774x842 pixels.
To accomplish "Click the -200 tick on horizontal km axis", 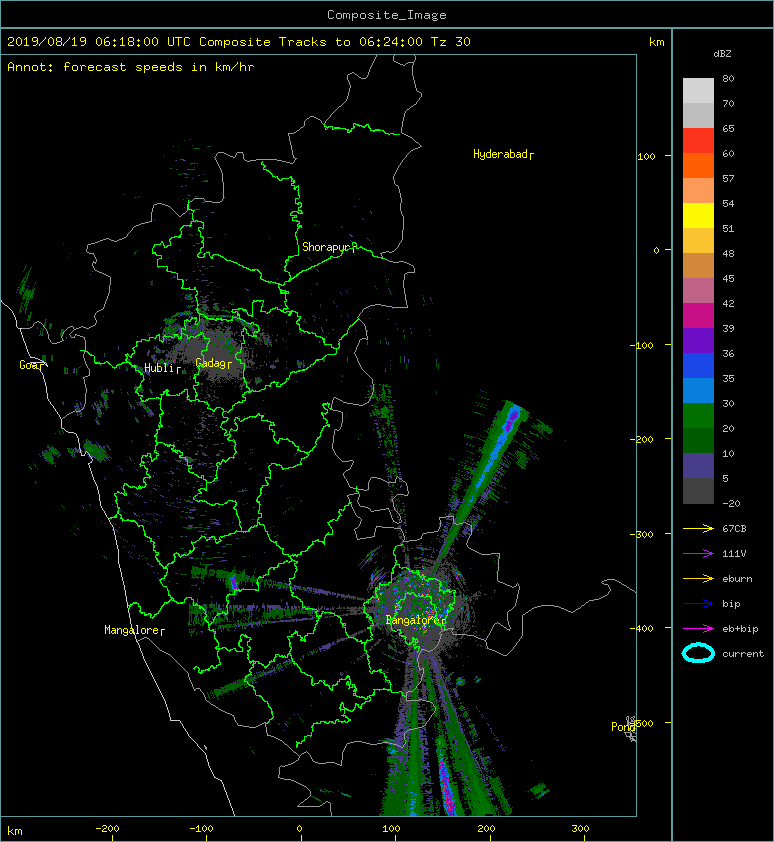I will pyautogui.click(x=107, y=829).
